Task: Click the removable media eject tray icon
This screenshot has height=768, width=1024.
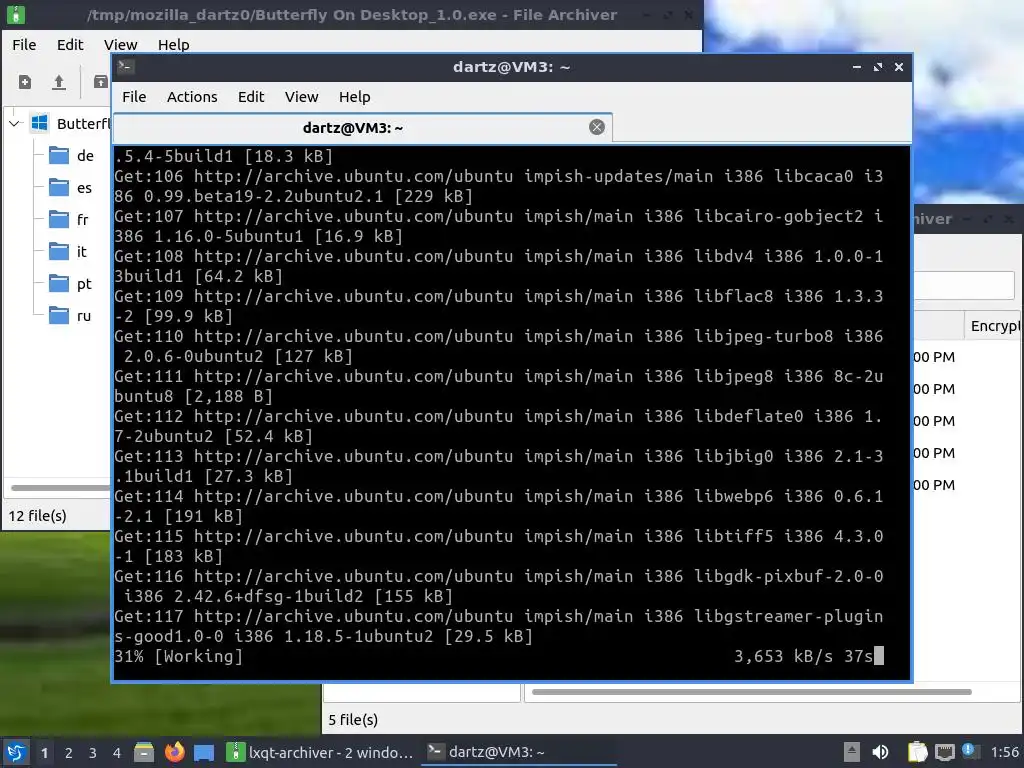Action: (x=852, y=752)
